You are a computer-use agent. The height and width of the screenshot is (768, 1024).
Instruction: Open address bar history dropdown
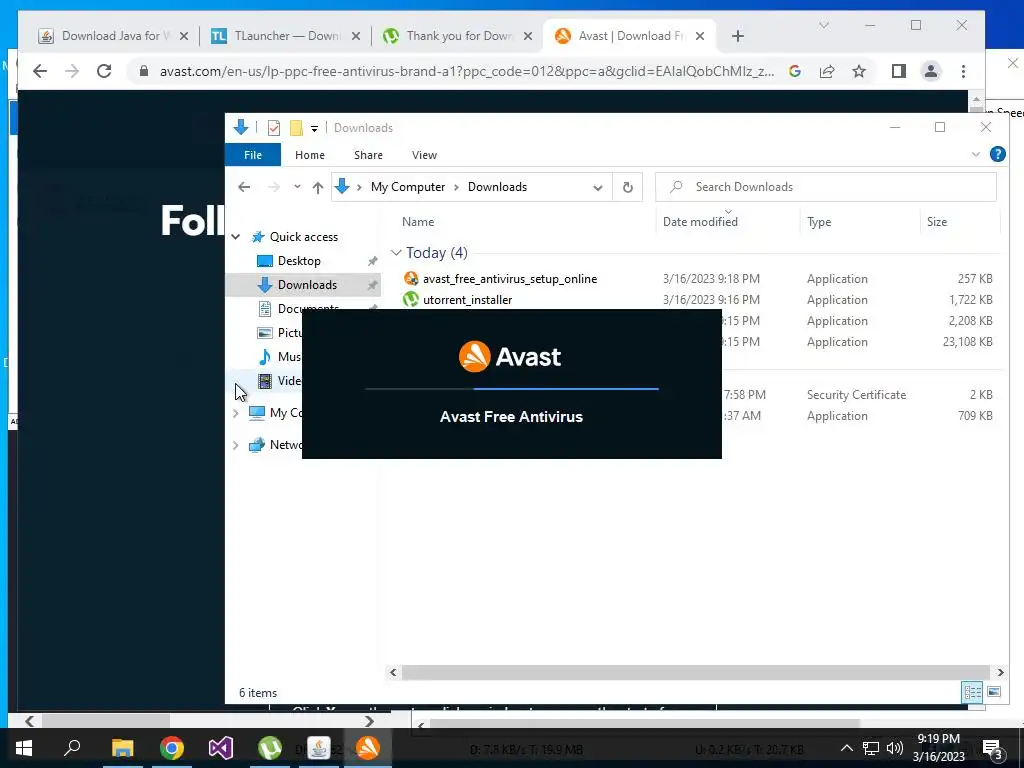click(598, 187)
